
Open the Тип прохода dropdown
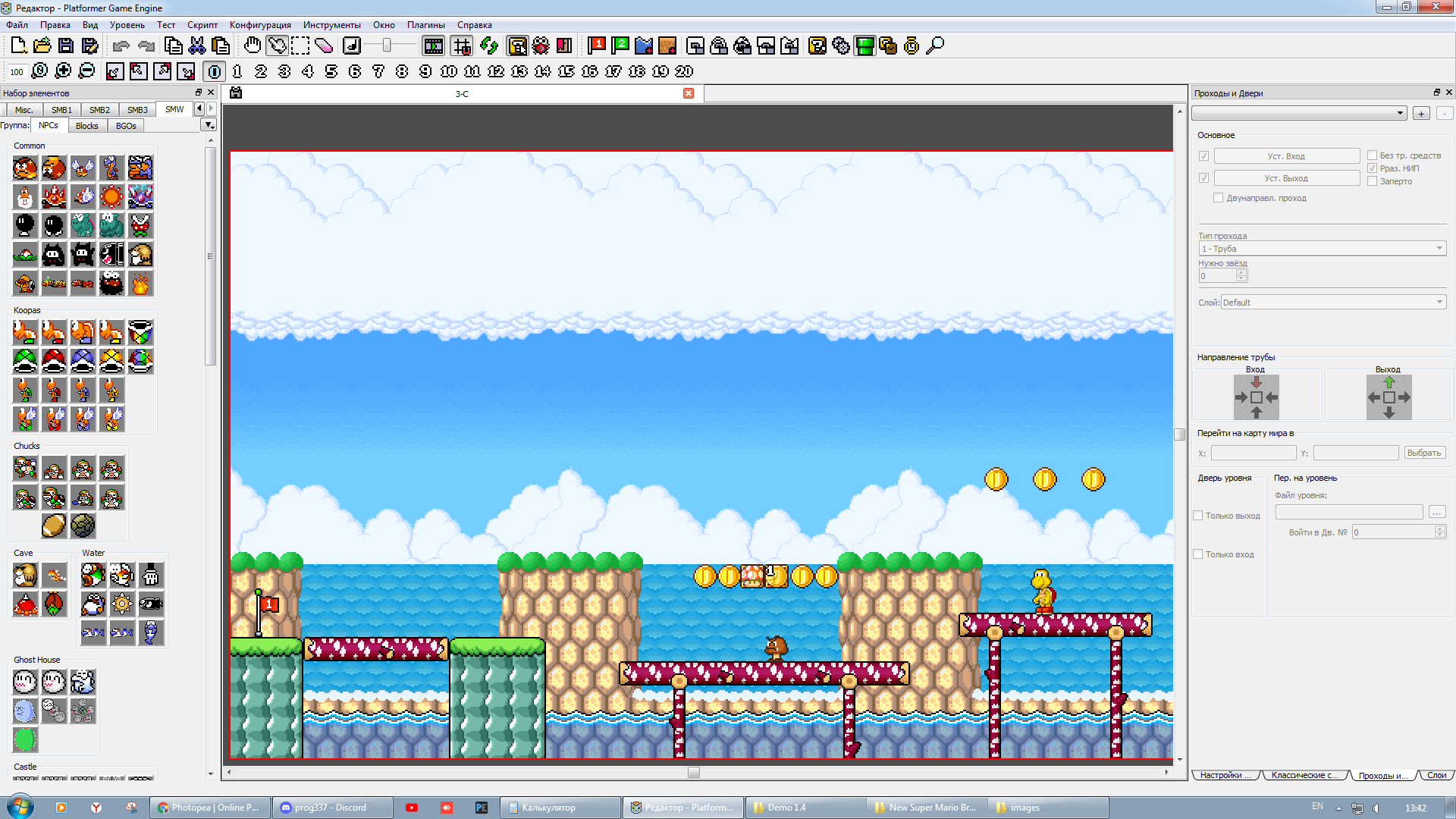1322,249
